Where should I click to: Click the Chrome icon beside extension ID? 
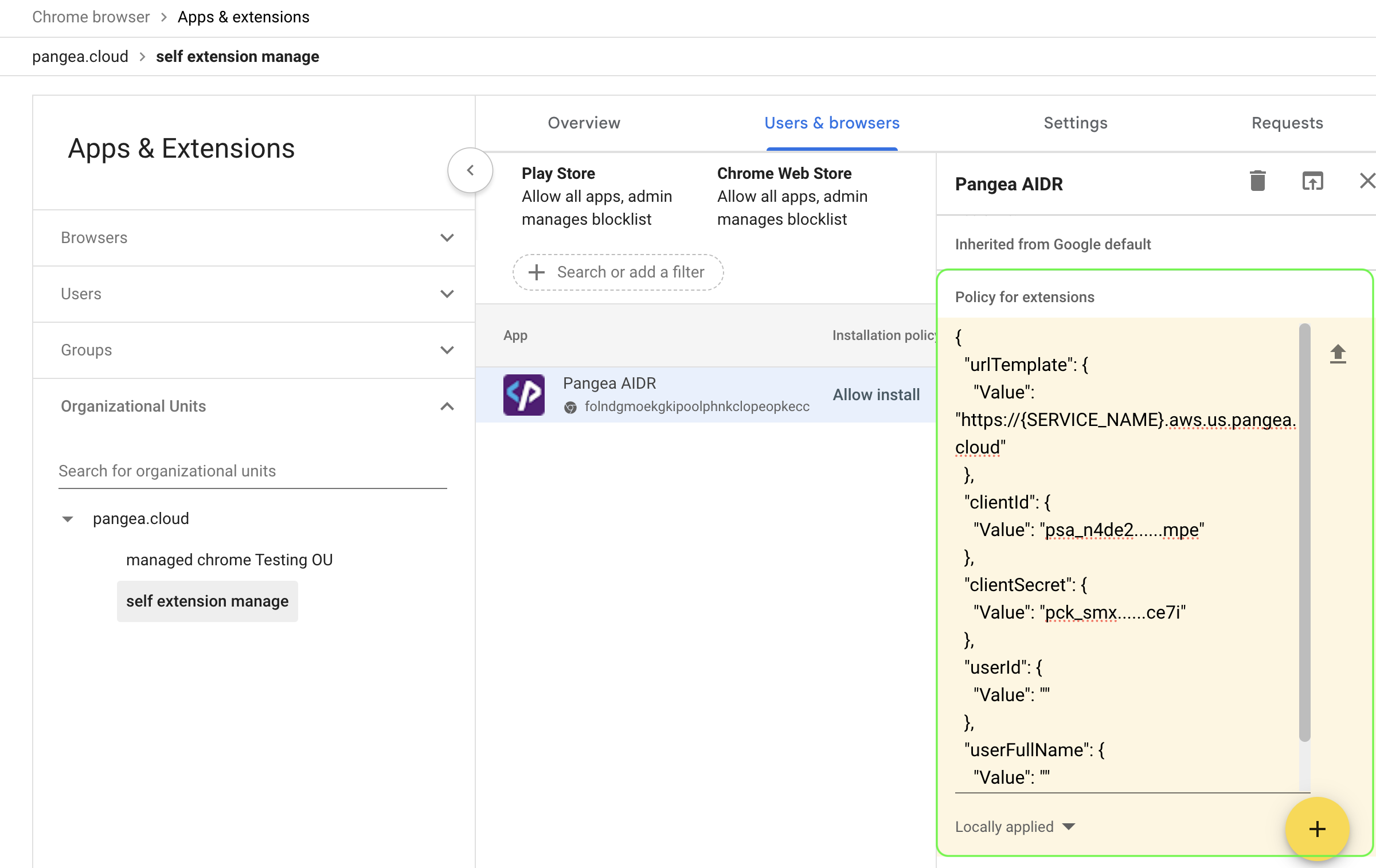[x=570, y=407]
